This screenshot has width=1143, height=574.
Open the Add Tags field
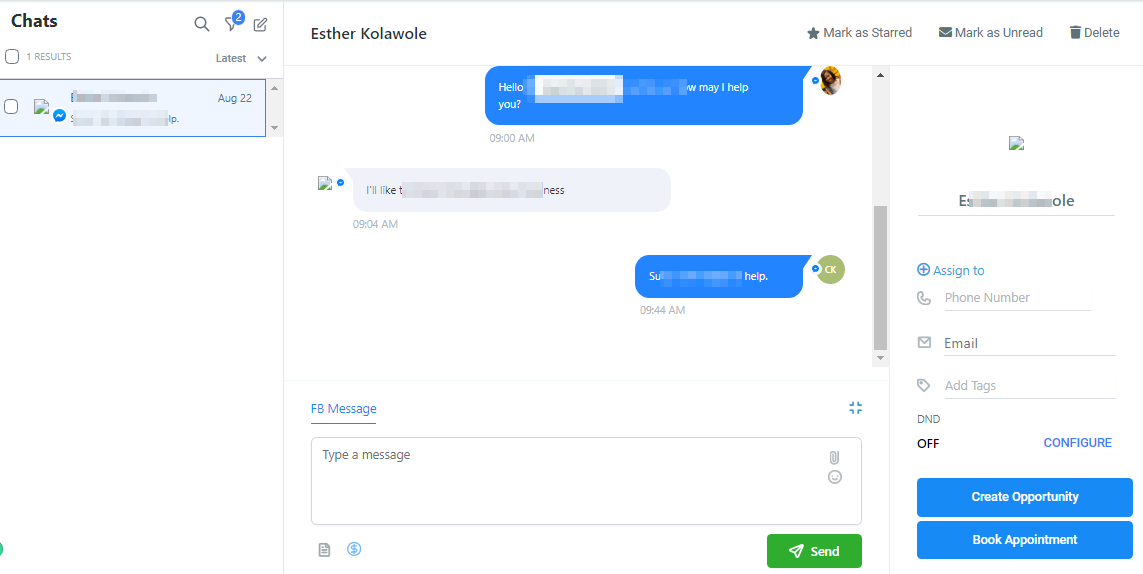click(x=1029, y=386)
